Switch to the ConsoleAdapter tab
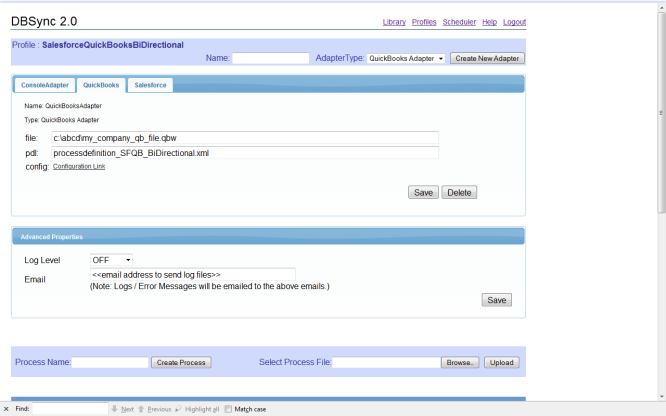 (45, 86)
